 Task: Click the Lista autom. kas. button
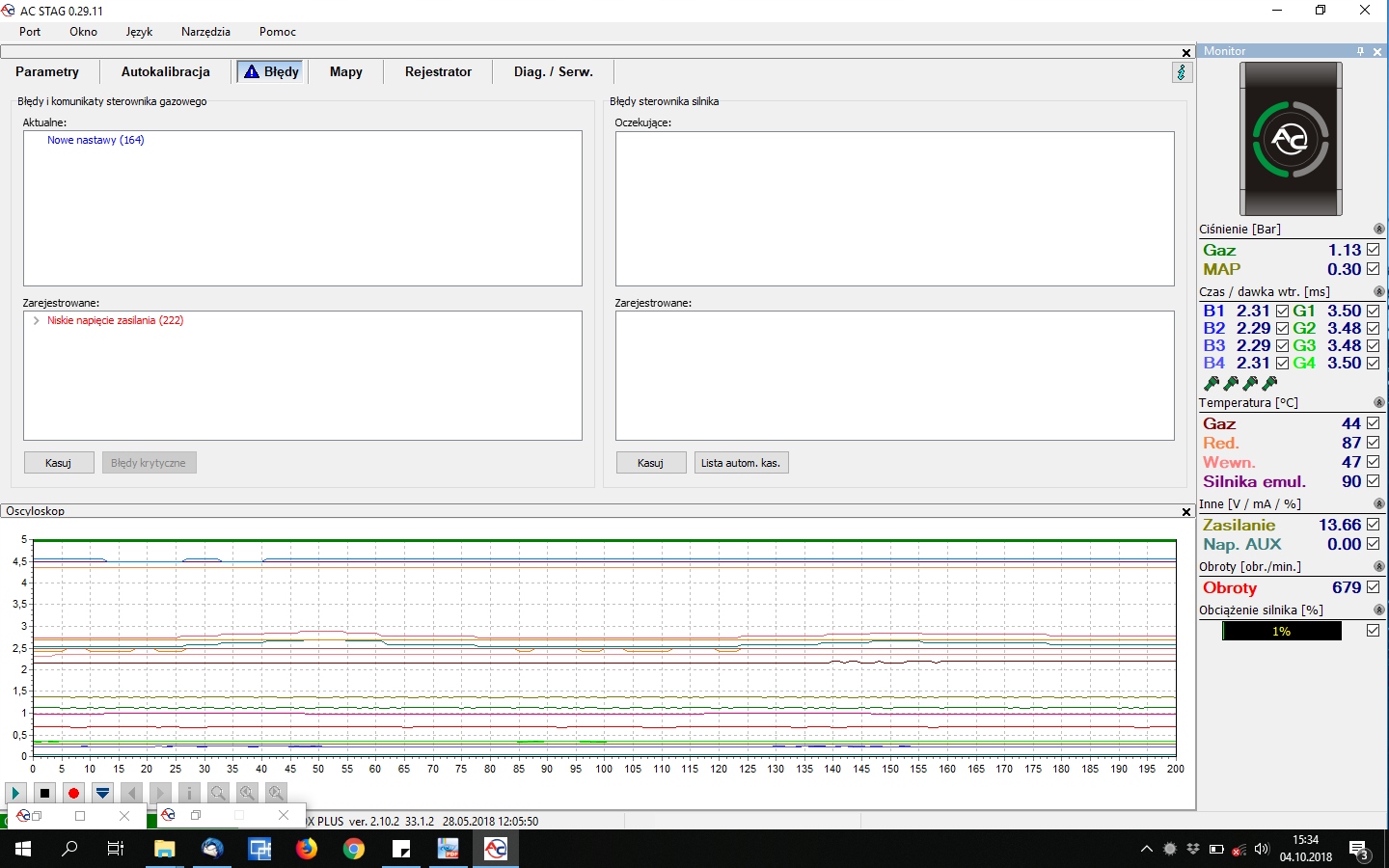[x=740, y=463]
